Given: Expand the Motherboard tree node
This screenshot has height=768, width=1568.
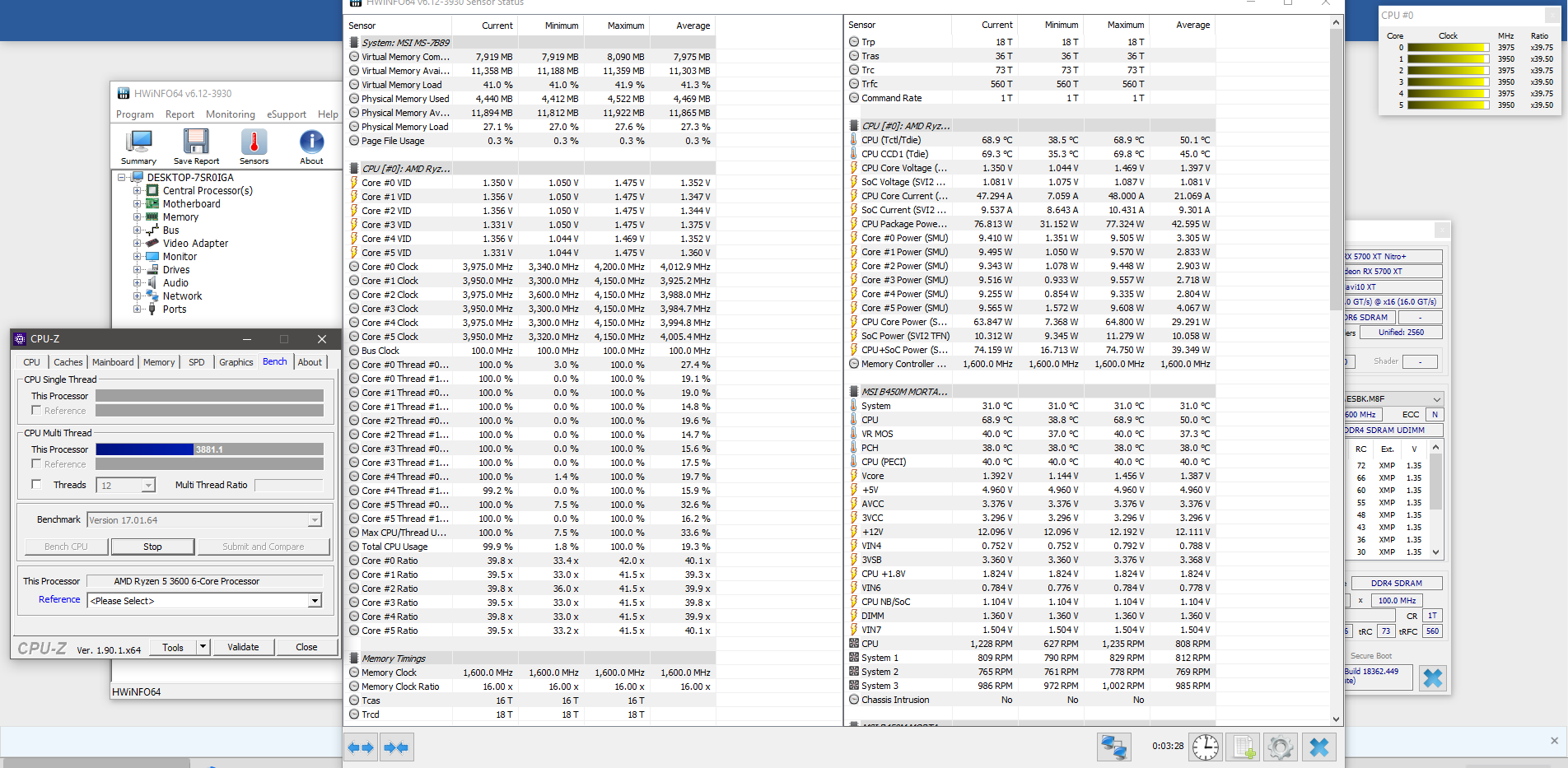Looking at the screenshot, I should tap(138, 204).
